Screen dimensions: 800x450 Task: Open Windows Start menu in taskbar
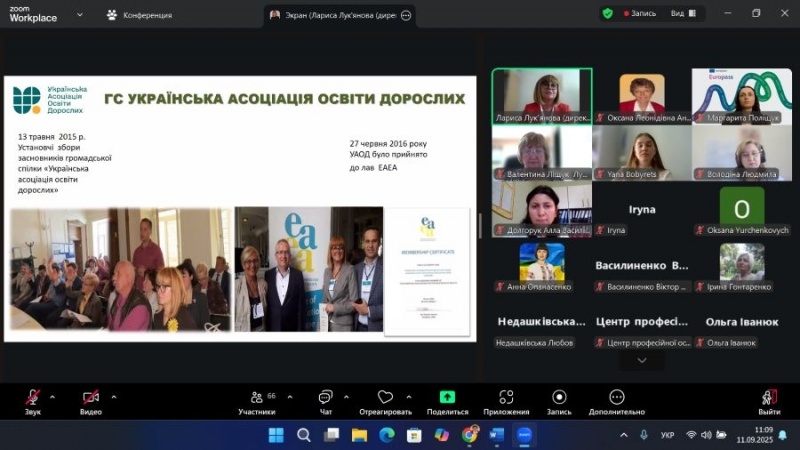(x=276, y=435)
